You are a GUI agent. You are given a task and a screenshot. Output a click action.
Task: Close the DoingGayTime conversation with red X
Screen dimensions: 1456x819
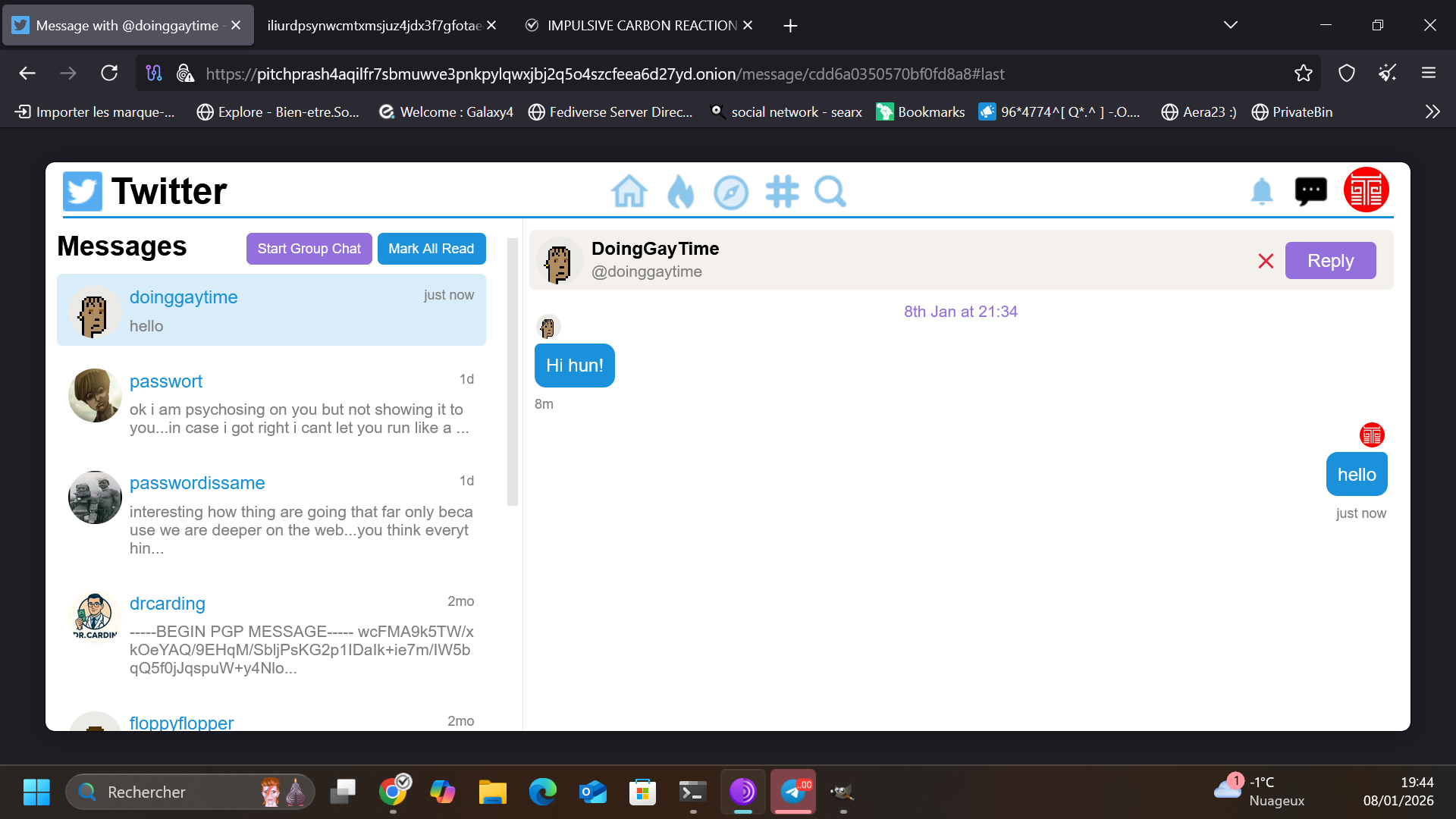point(1266,261)
